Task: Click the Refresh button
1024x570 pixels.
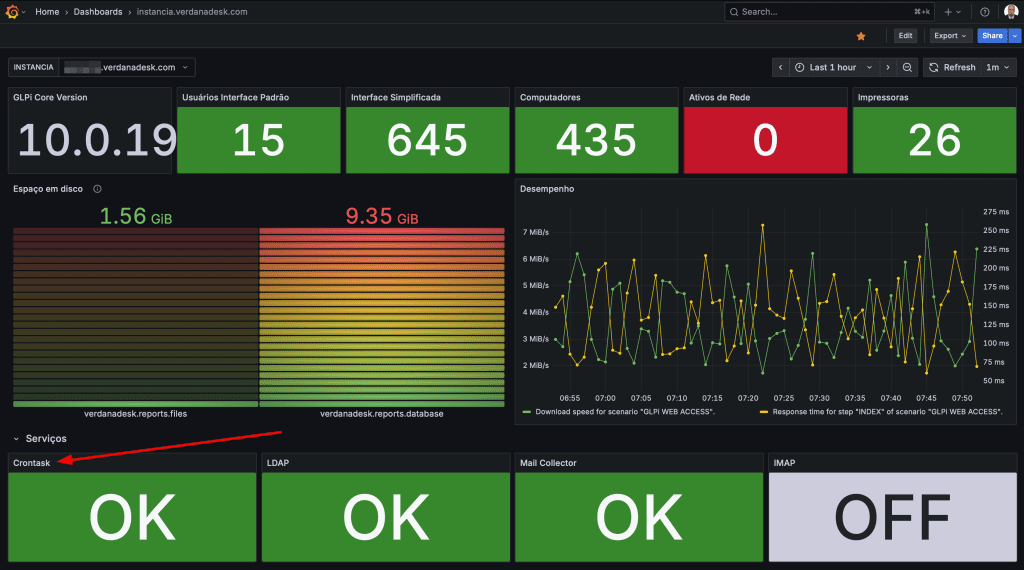Action: (952, 67)
